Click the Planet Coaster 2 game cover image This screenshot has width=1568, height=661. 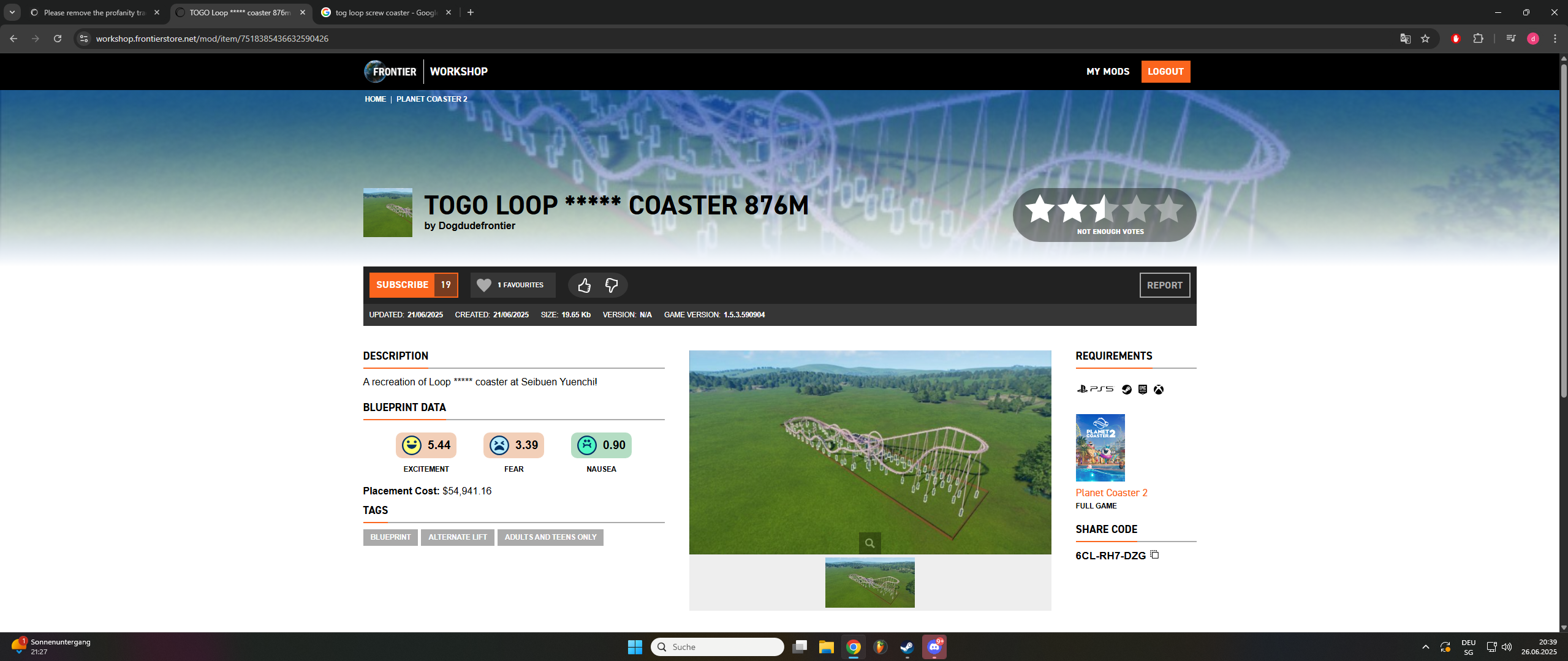click(x=1100, y=448)
